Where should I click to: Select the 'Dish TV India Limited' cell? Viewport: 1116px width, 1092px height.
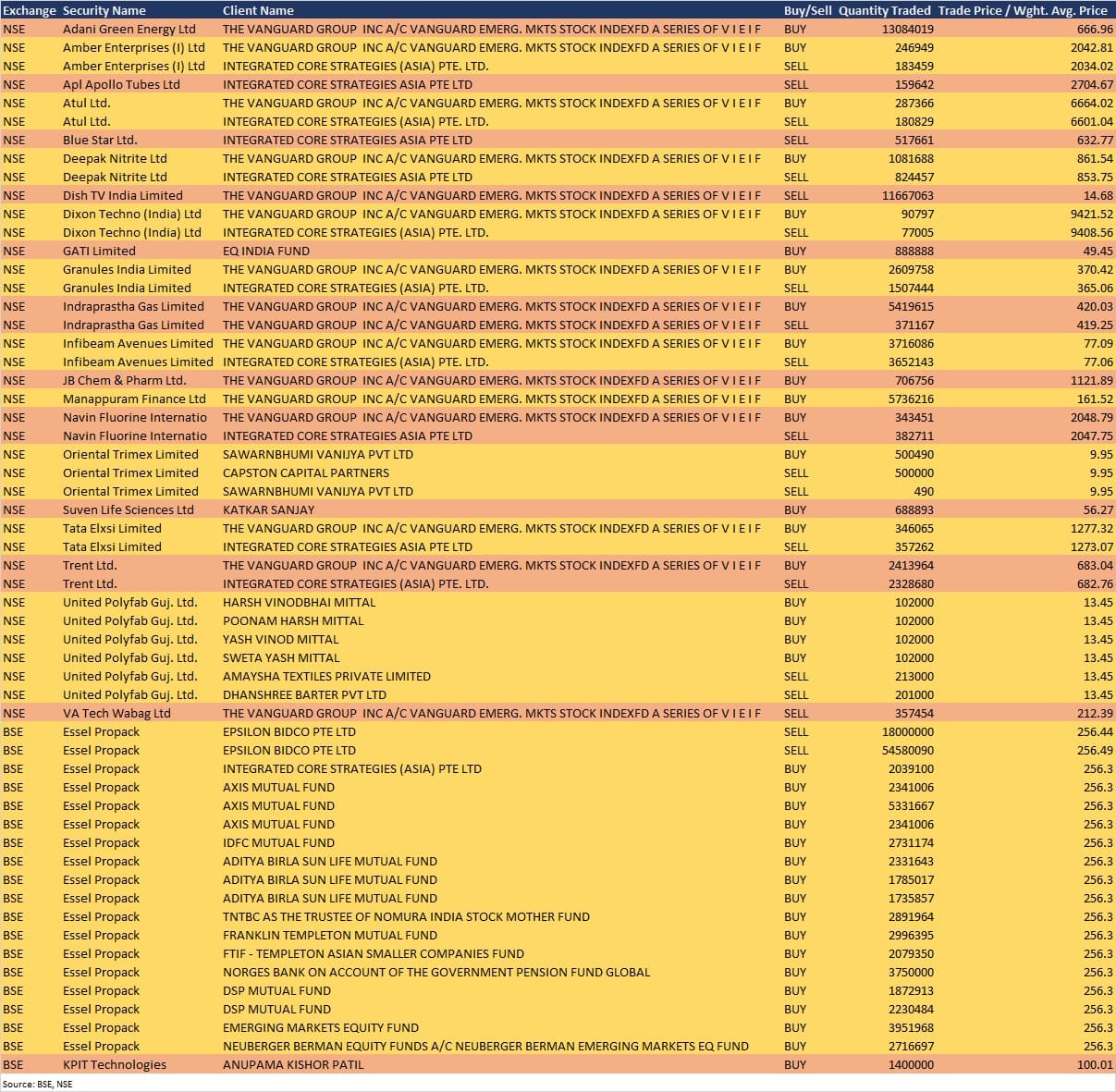pos(123,195)
